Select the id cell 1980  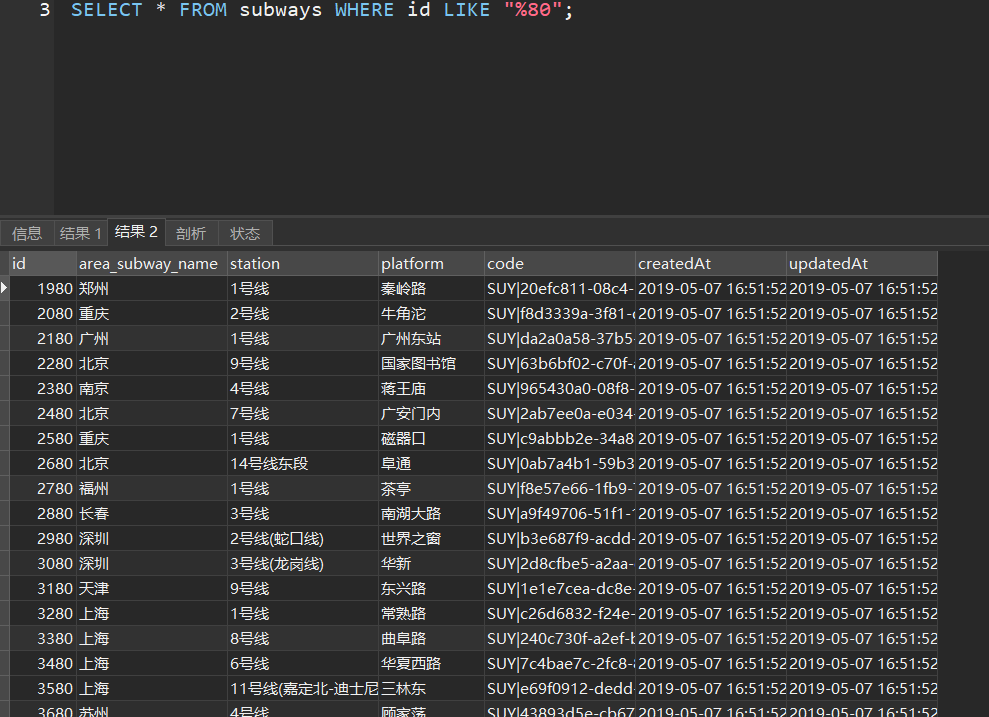click(x=43, y=289)
